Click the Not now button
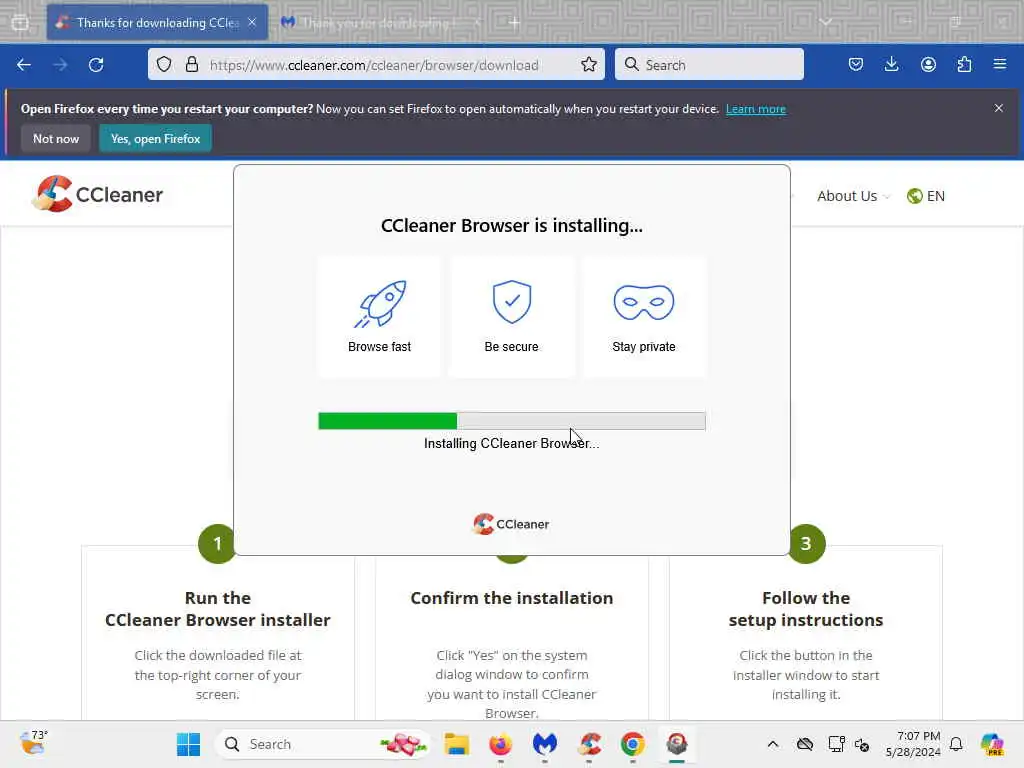This screenshot has width=1024, height=768. [x=56, y=138]
